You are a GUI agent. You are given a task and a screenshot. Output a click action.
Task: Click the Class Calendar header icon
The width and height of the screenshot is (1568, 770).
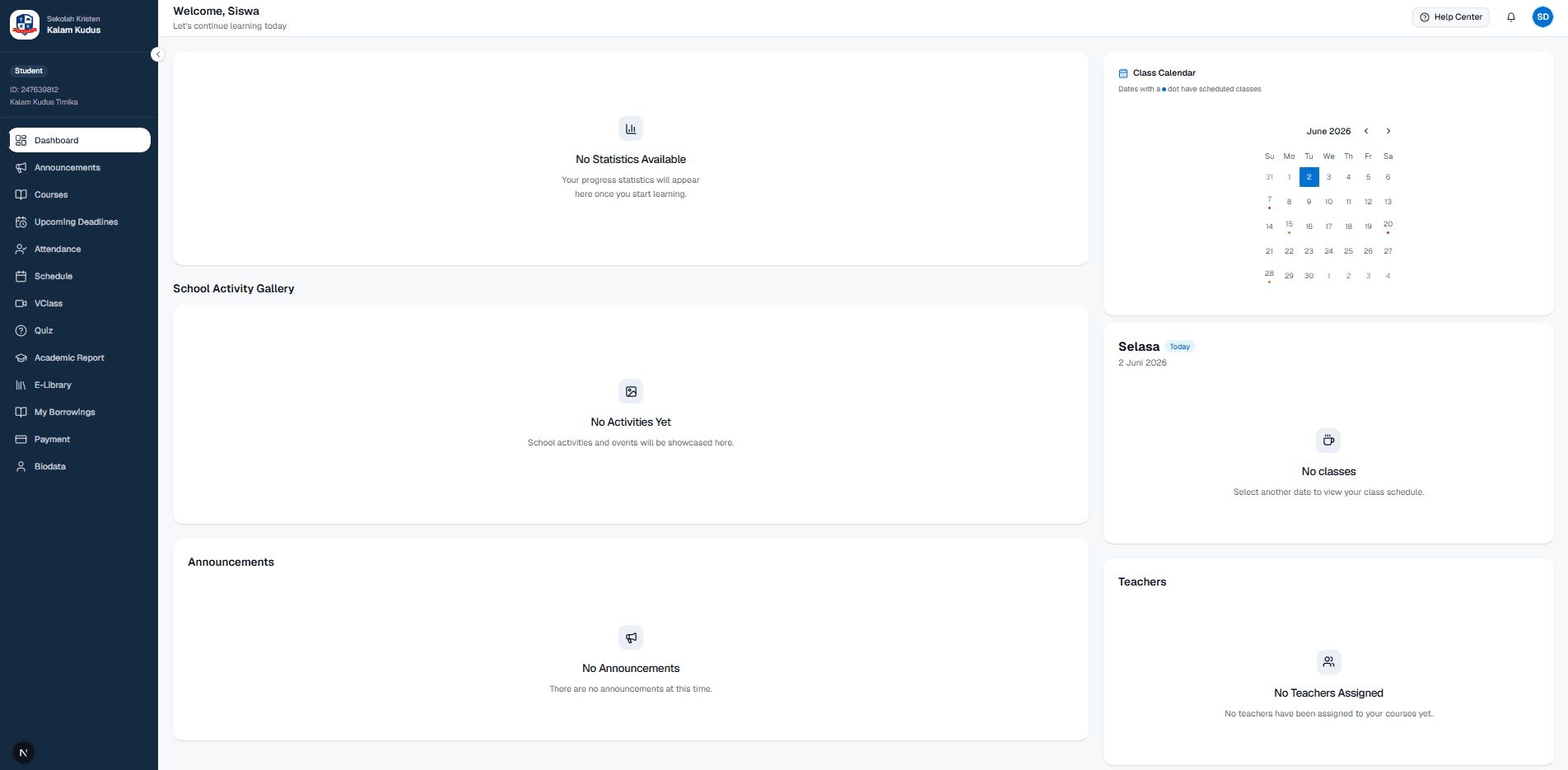tap(1123, 73)
